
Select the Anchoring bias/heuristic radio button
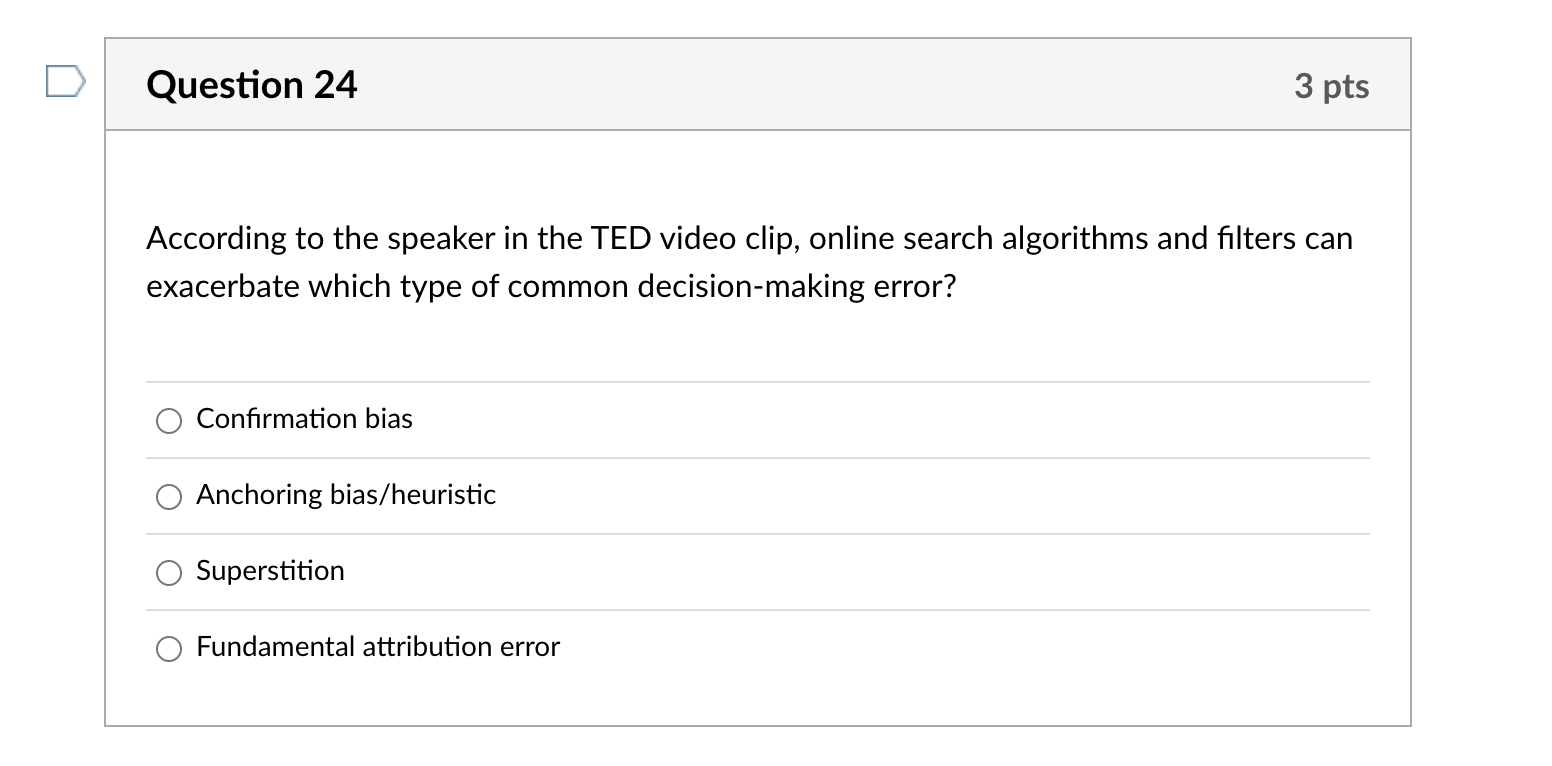pos(168,497)
